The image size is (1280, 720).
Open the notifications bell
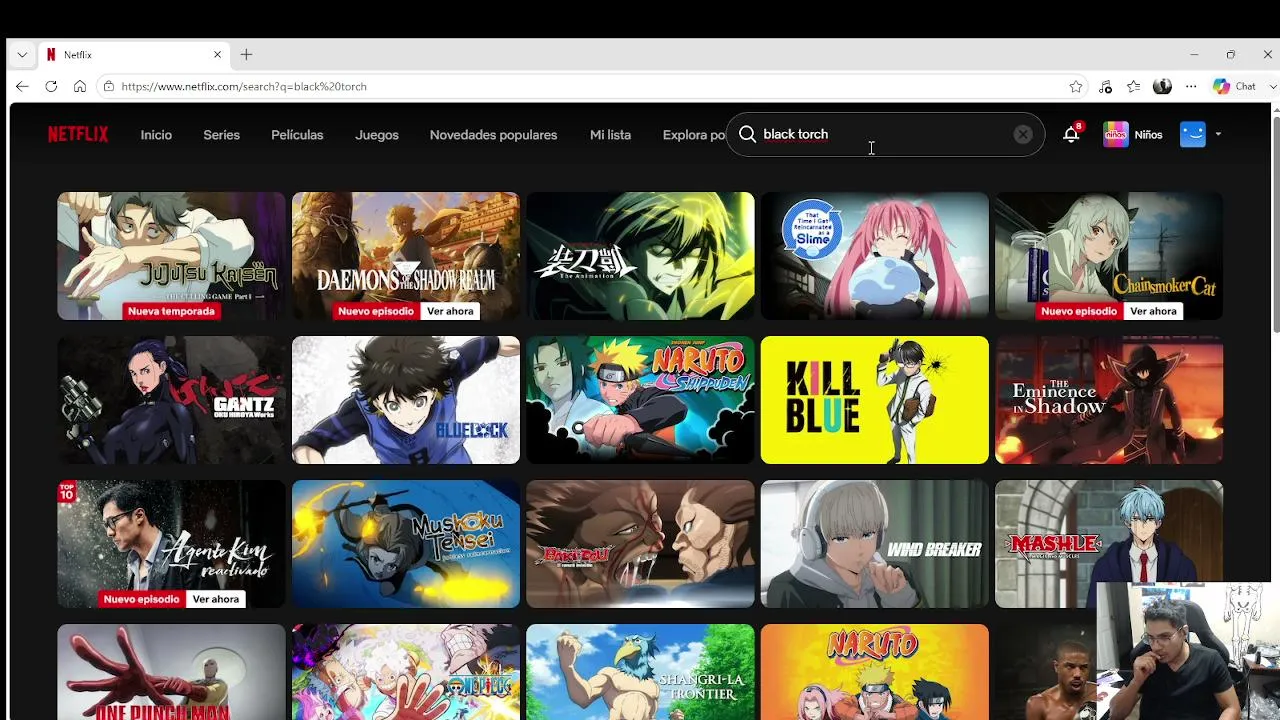[x=1071, y=134]
